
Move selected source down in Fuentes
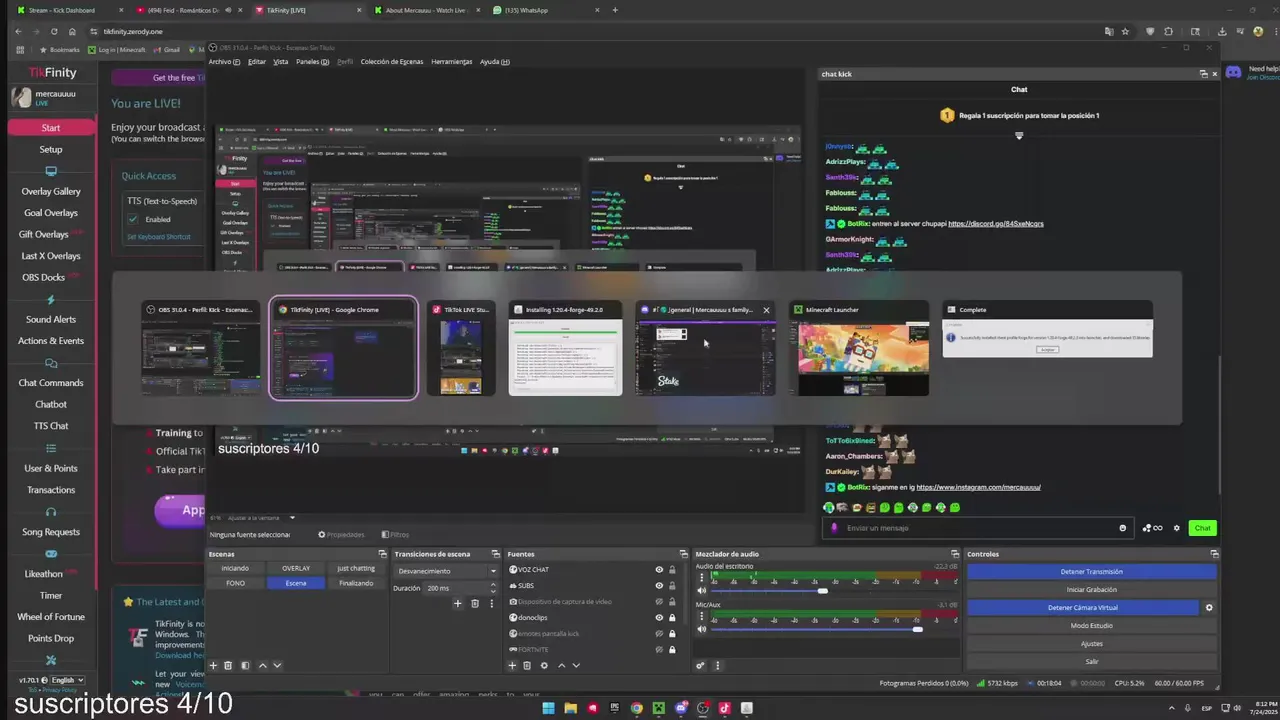point(576,665)
